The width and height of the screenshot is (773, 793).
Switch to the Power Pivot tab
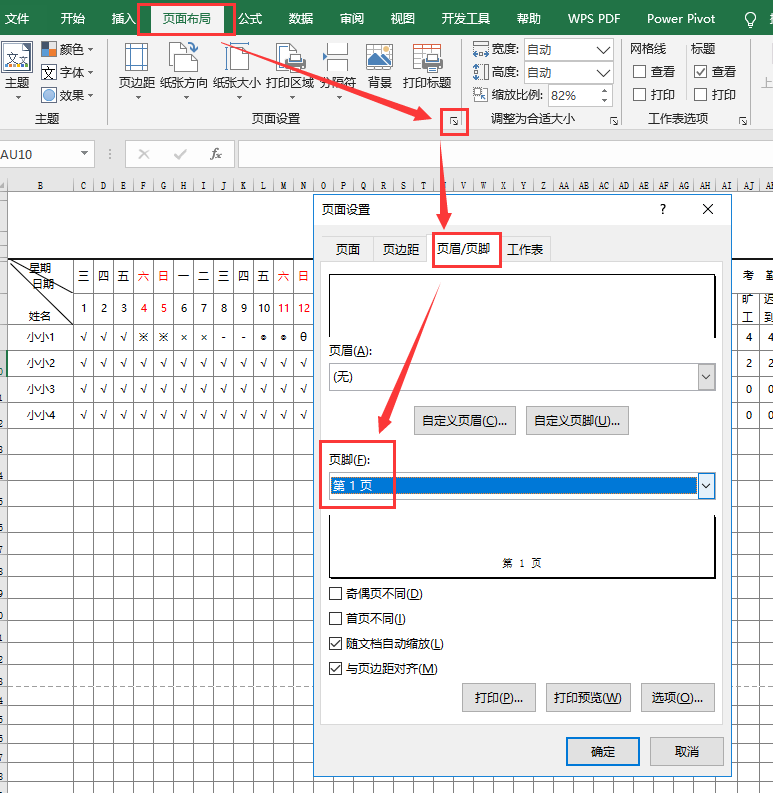pos(681,19)
